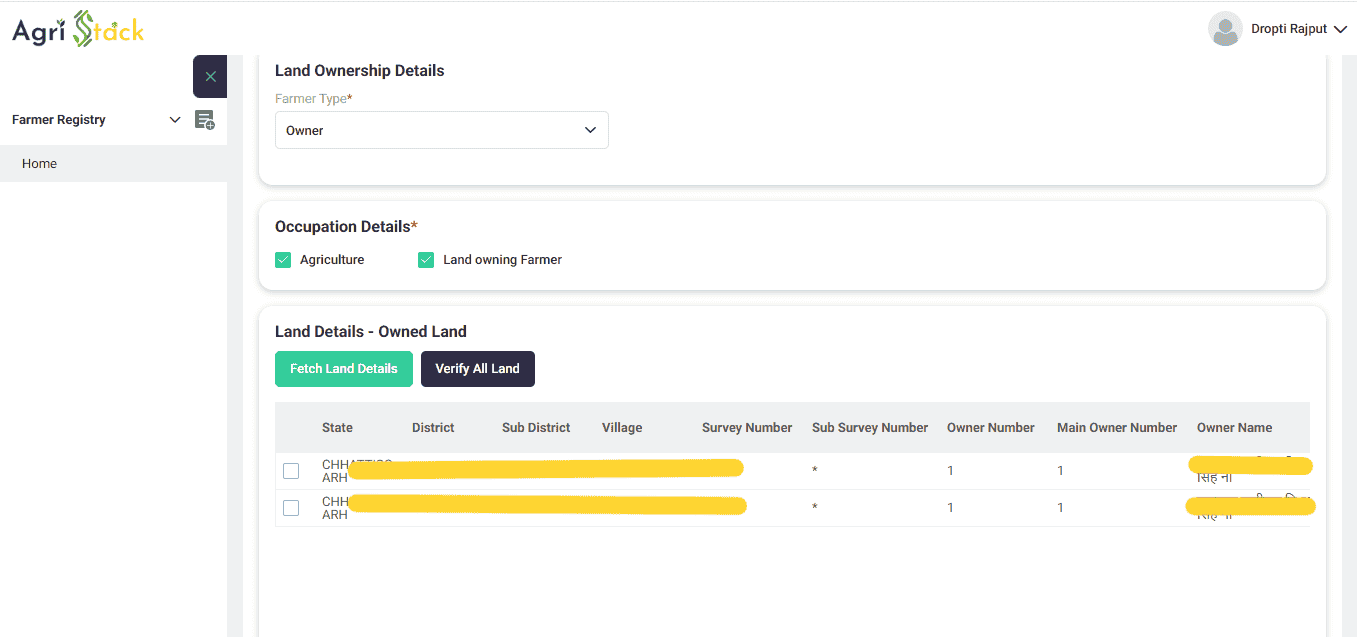Click the Owner Name column header

pyautogui.click(x=1234, y=428)
